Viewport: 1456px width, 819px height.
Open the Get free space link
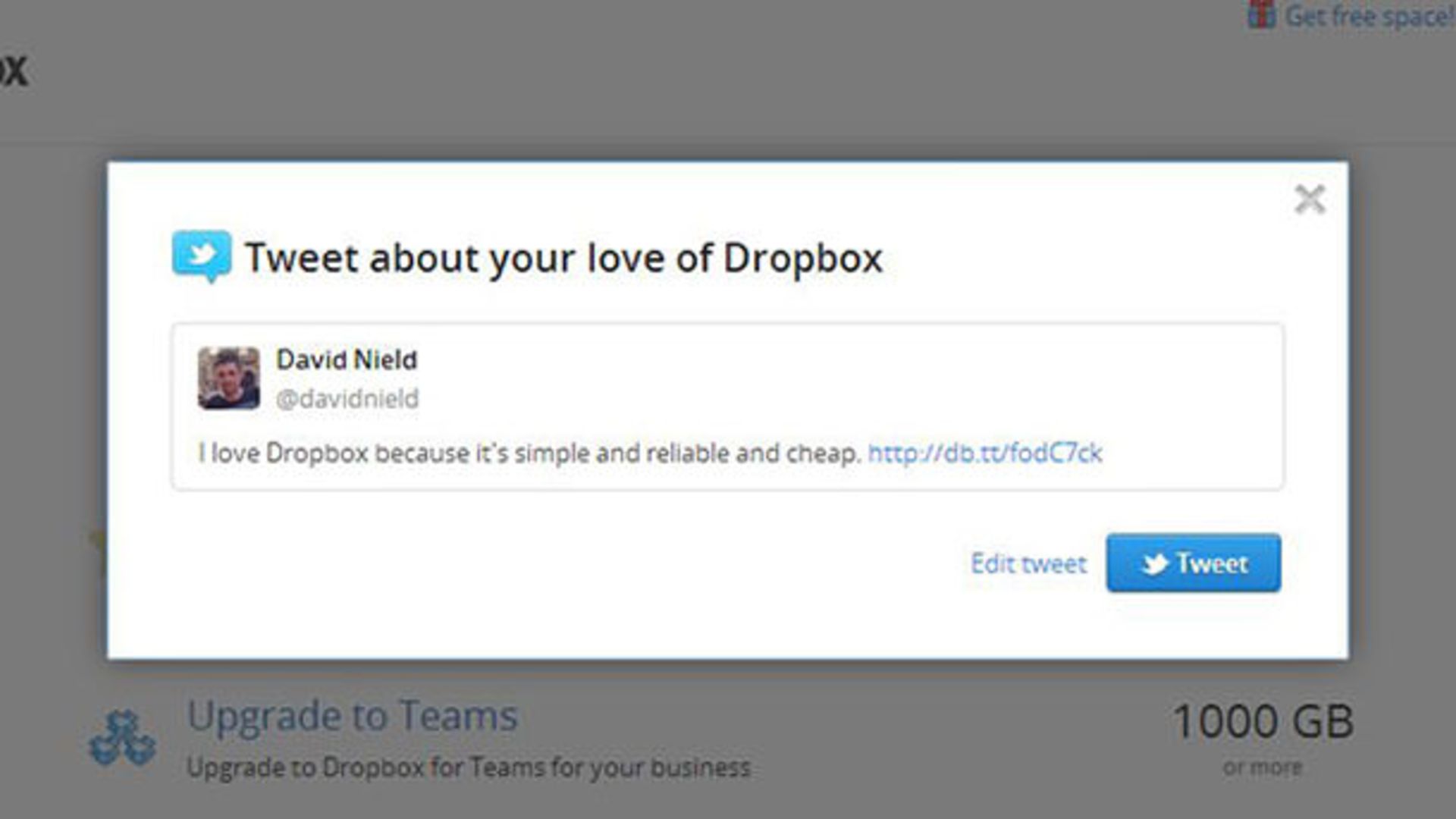tap(1370, 15)
